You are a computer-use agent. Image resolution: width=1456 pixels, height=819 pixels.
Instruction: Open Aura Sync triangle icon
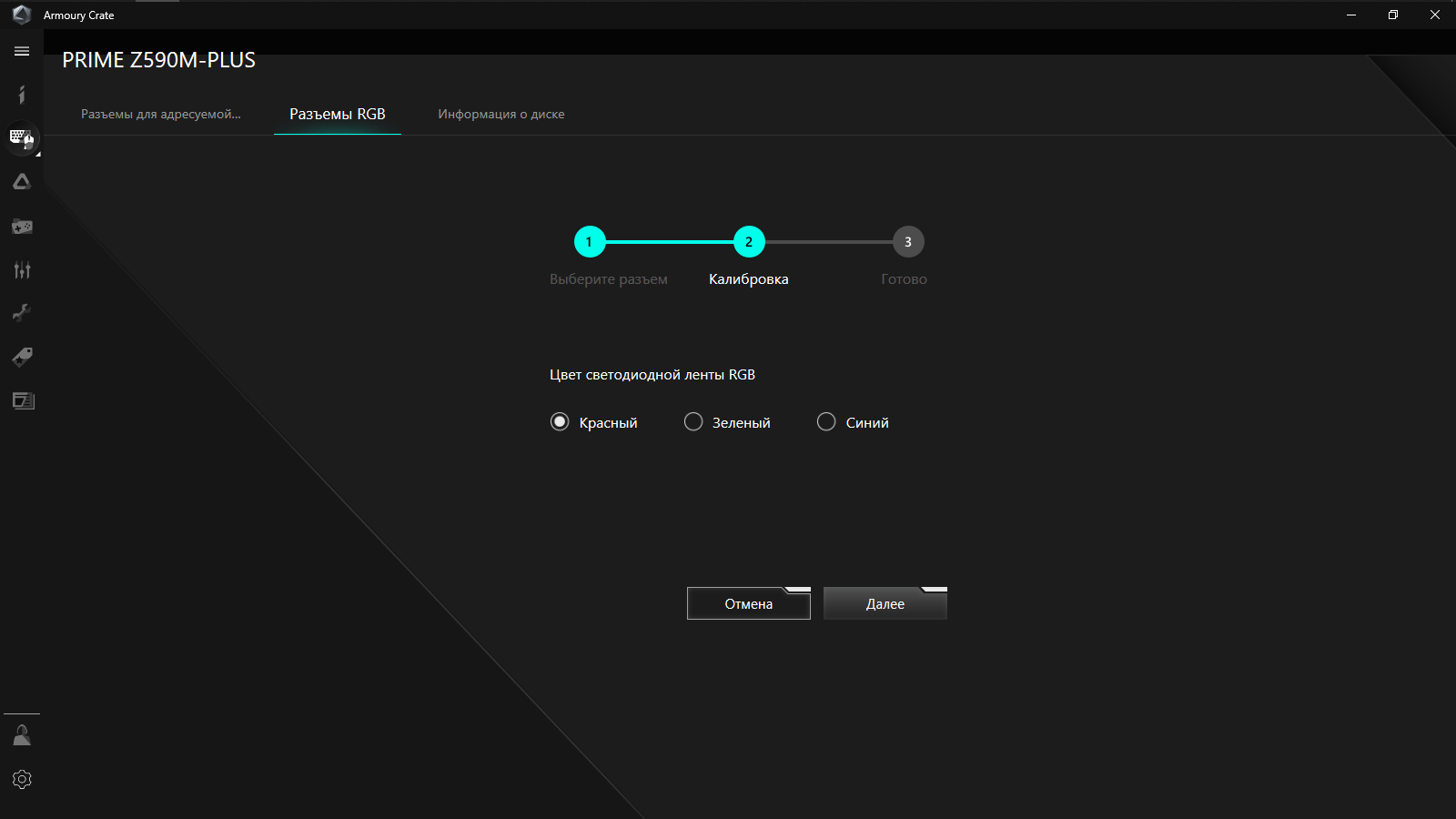click(22, 182)
